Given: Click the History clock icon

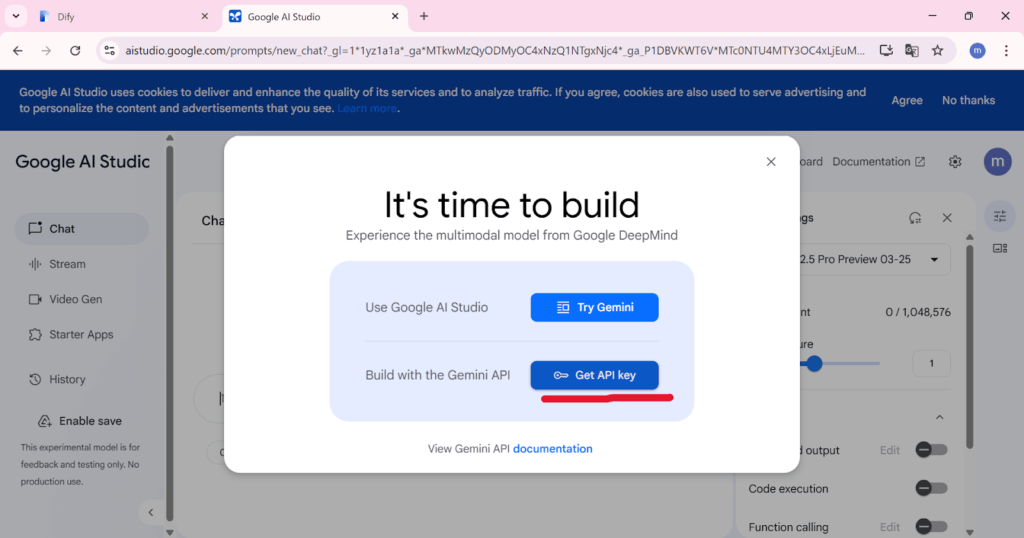Looking at the screenshot, I should coord(35,379).
